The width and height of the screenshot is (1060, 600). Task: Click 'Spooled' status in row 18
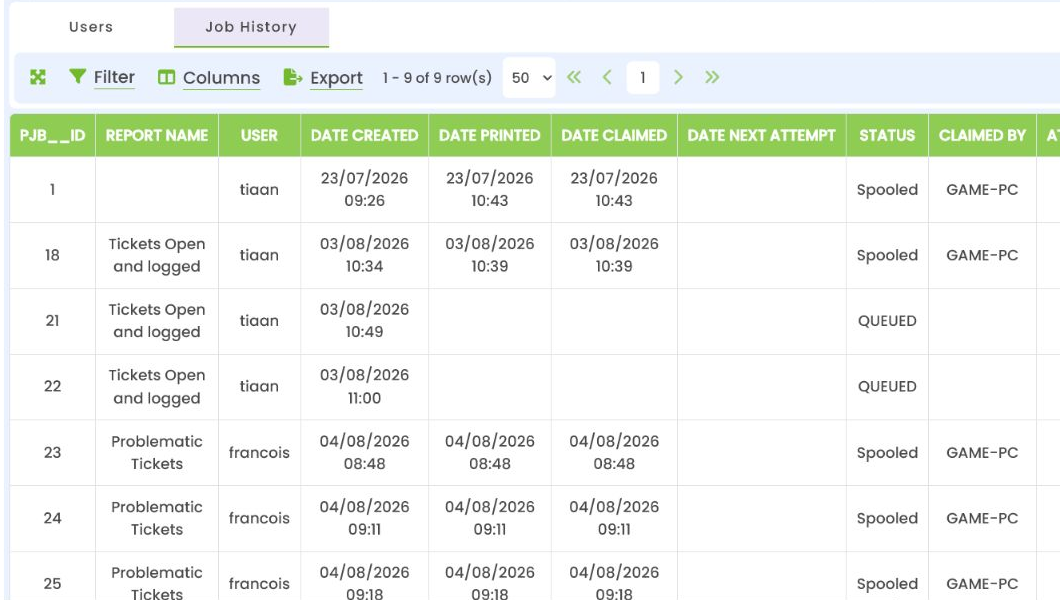click(887, 255)
